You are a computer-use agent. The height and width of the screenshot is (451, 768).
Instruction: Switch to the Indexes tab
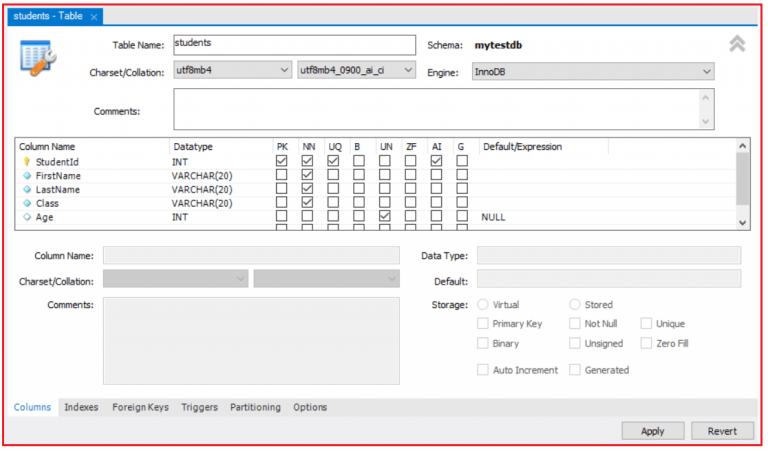[x=81, y=408]
